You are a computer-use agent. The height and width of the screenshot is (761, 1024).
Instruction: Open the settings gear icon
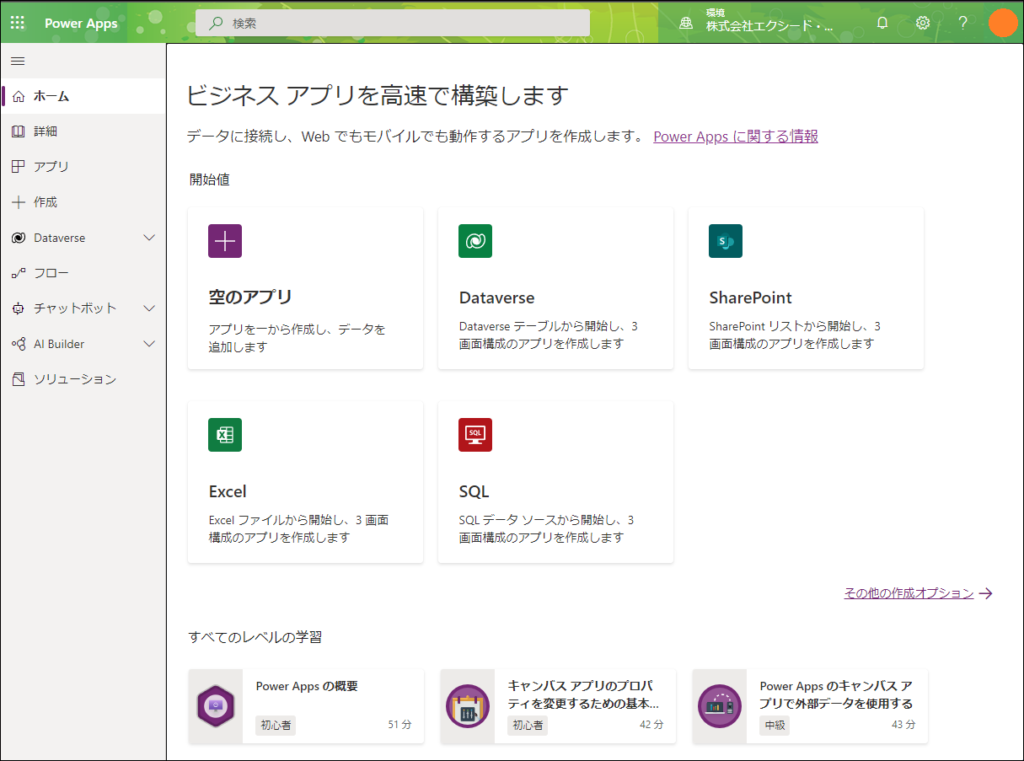pyautogui.click(x=922, y=23)
